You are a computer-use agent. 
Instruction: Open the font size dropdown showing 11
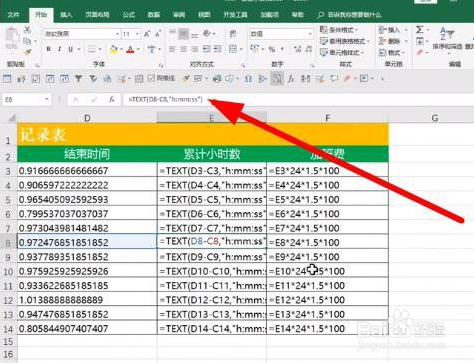coord(137,34)
